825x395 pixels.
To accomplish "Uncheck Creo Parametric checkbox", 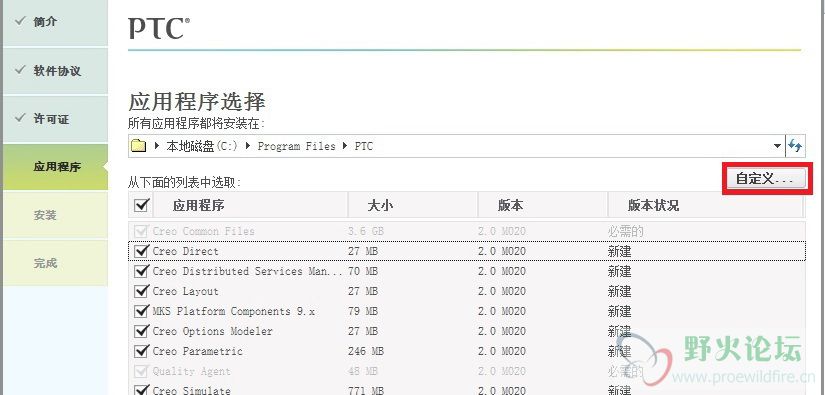I will pos(141,351).
